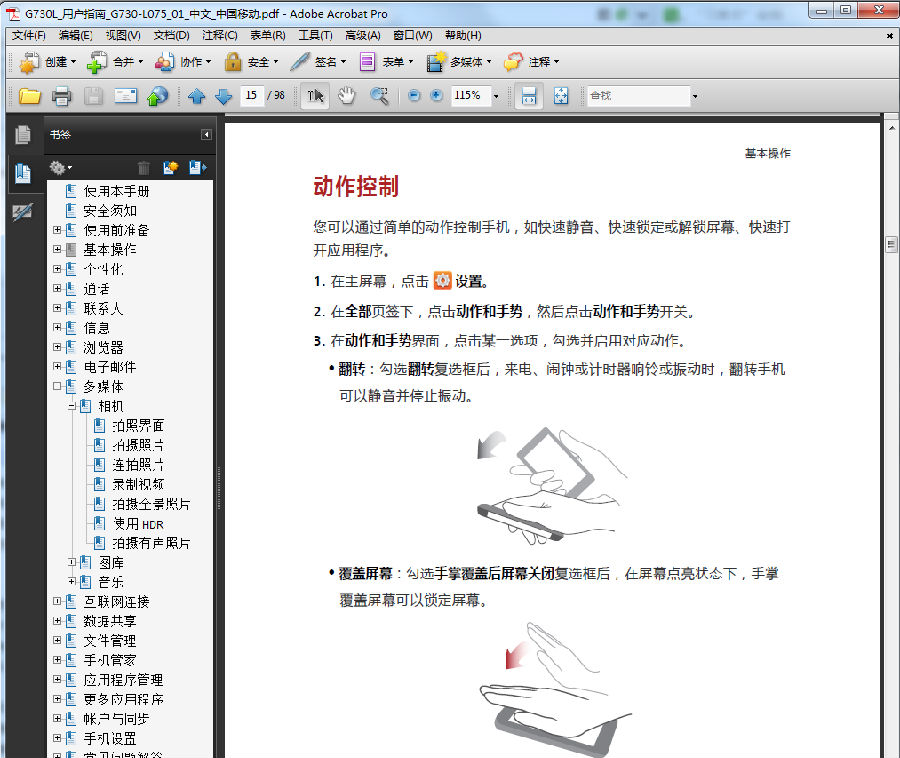This screenshot has width=900, height=758.
Task: Click the Print icon
Action: point(60,96)
